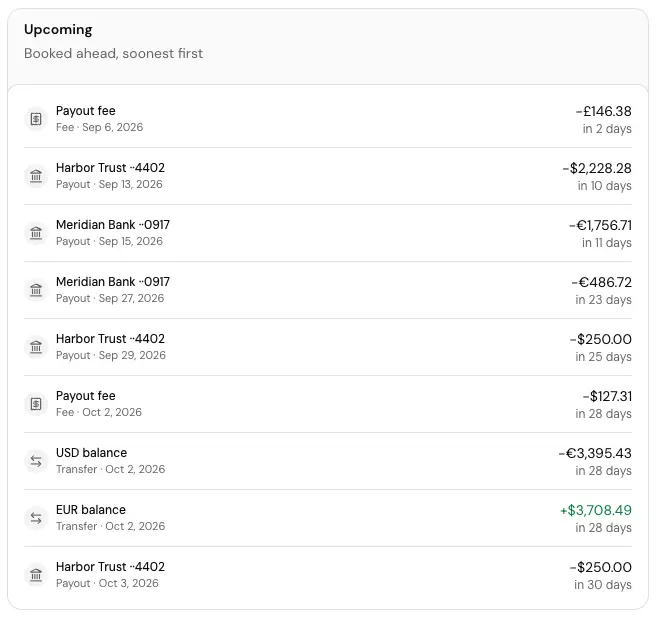Click the -$2,228.28 payout amount

click(597, 168)
